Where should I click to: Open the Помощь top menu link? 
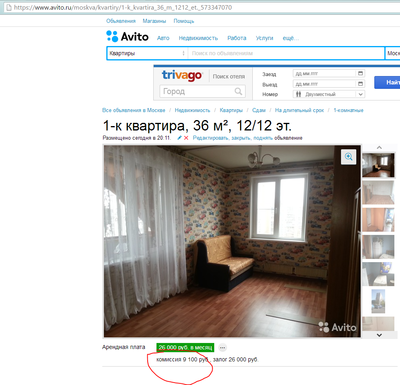(x=184, y=21)
